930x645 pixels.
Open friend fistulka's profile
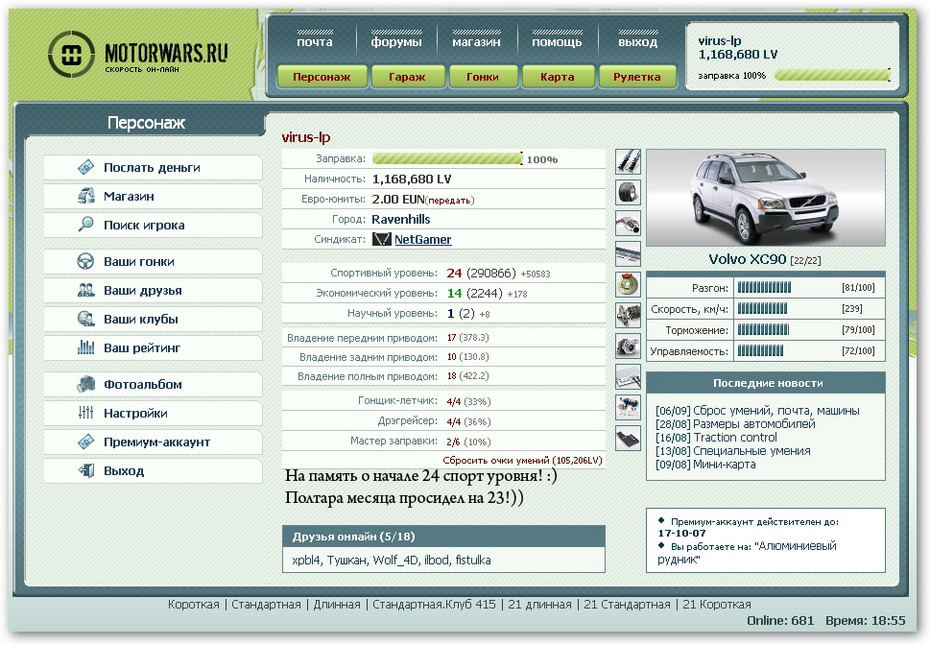[x=473, y=560]
